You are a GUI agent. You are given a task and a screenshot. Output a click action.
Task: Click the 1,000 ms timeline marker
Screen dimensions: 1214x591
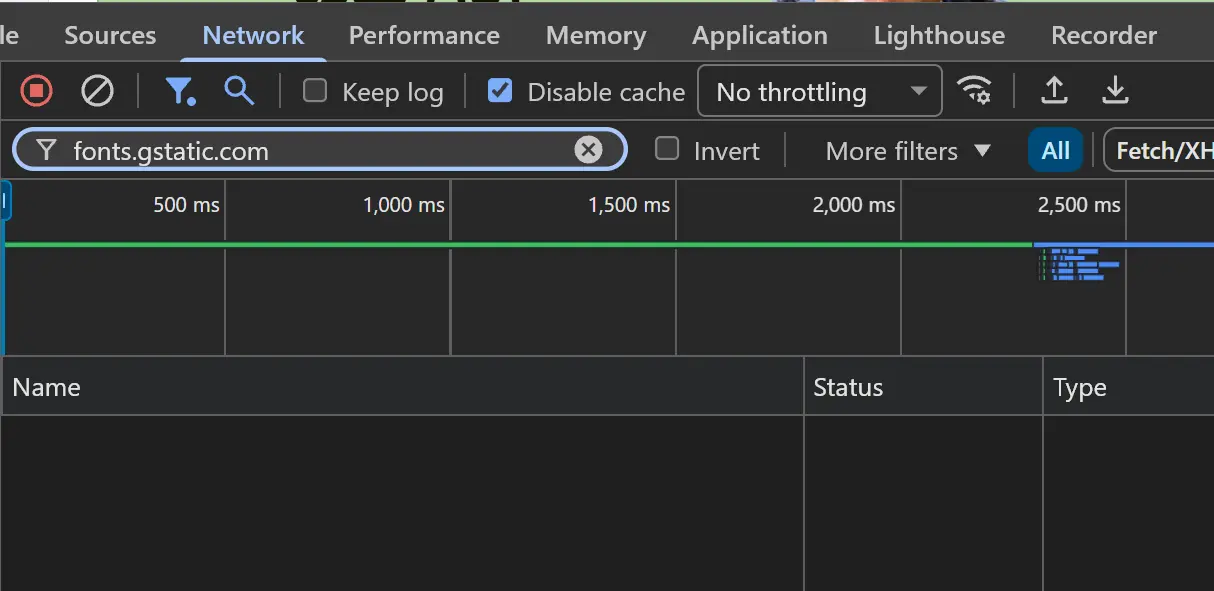[x=404, y=205]
